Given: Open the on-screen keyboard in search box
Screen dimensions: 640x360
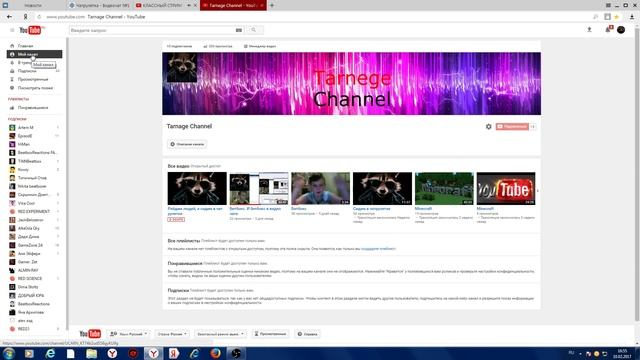Looking at the screenshot, I should point(239,30).
